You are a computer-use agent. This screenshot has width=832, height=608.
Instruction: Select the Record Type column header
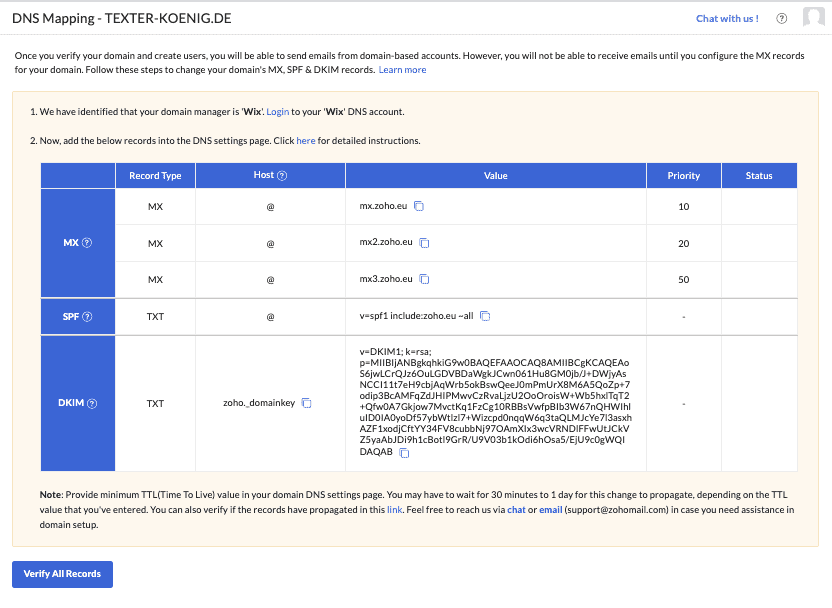155,176
